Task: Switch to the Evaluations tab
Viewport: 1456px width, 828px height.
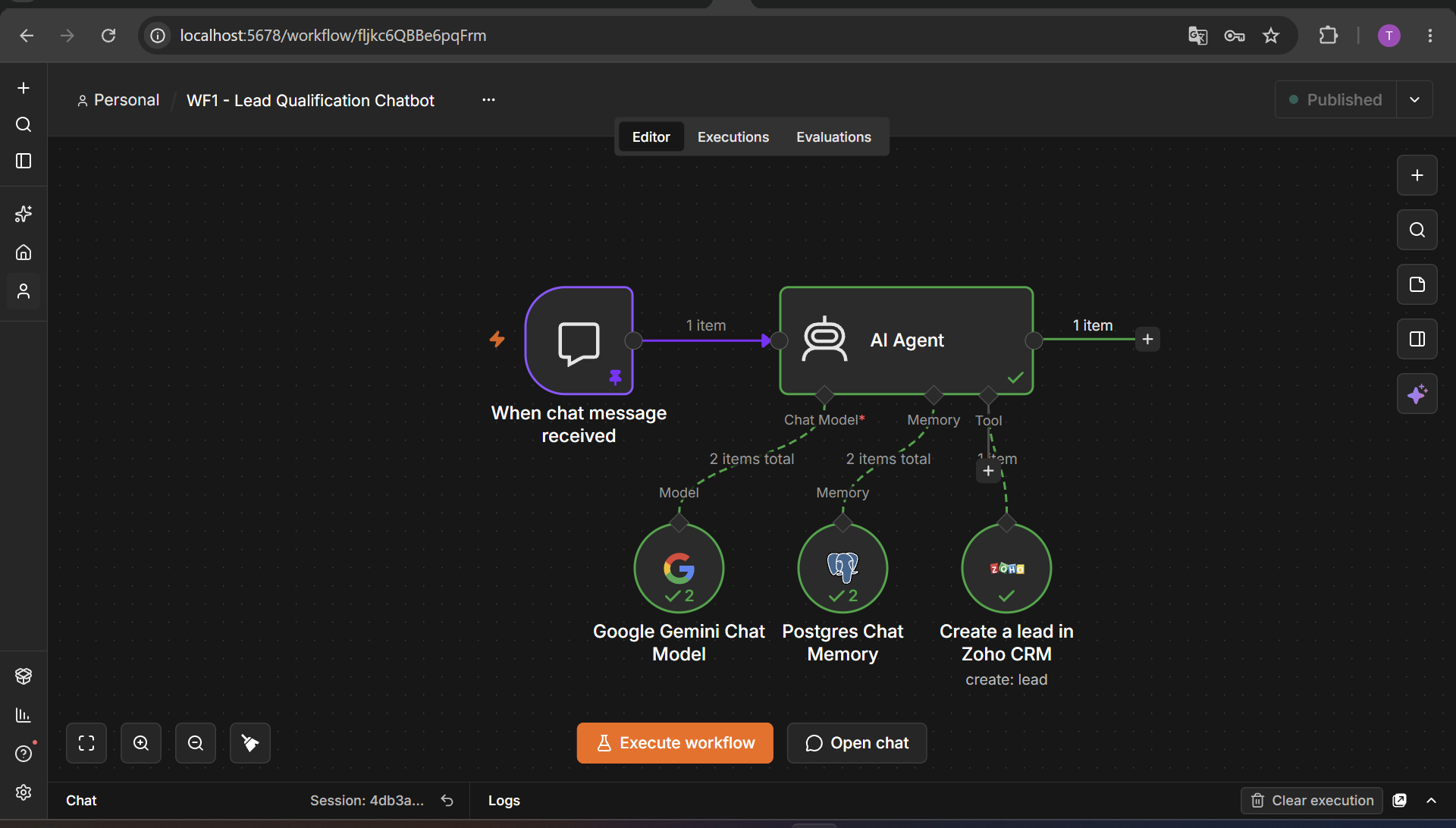Action: click(833, 137)
